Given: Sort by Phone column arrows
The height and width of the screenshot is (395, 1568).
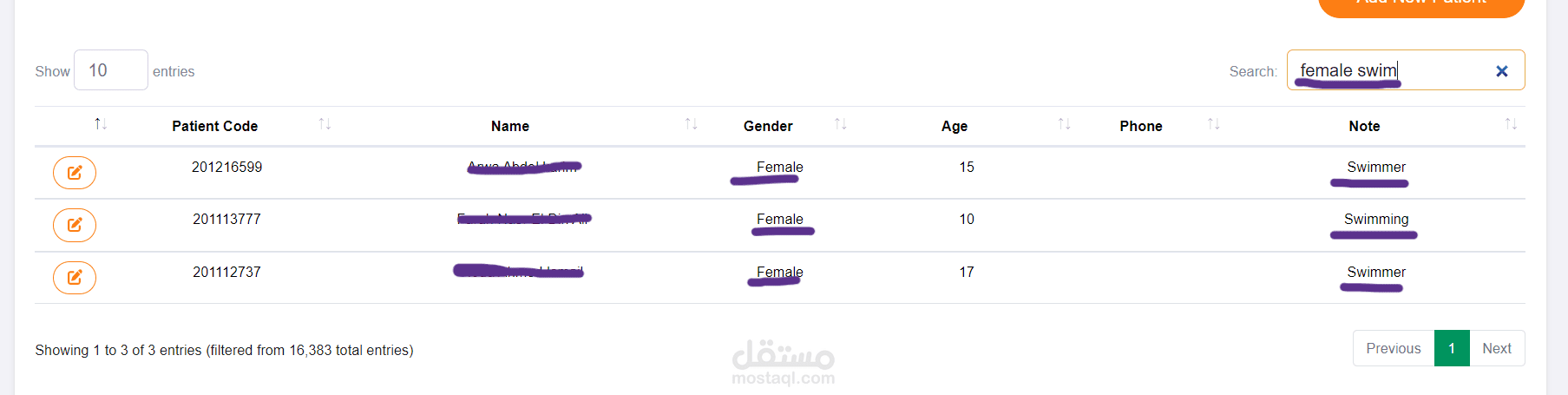Looking at the screenshot, I should (1213, 125).
